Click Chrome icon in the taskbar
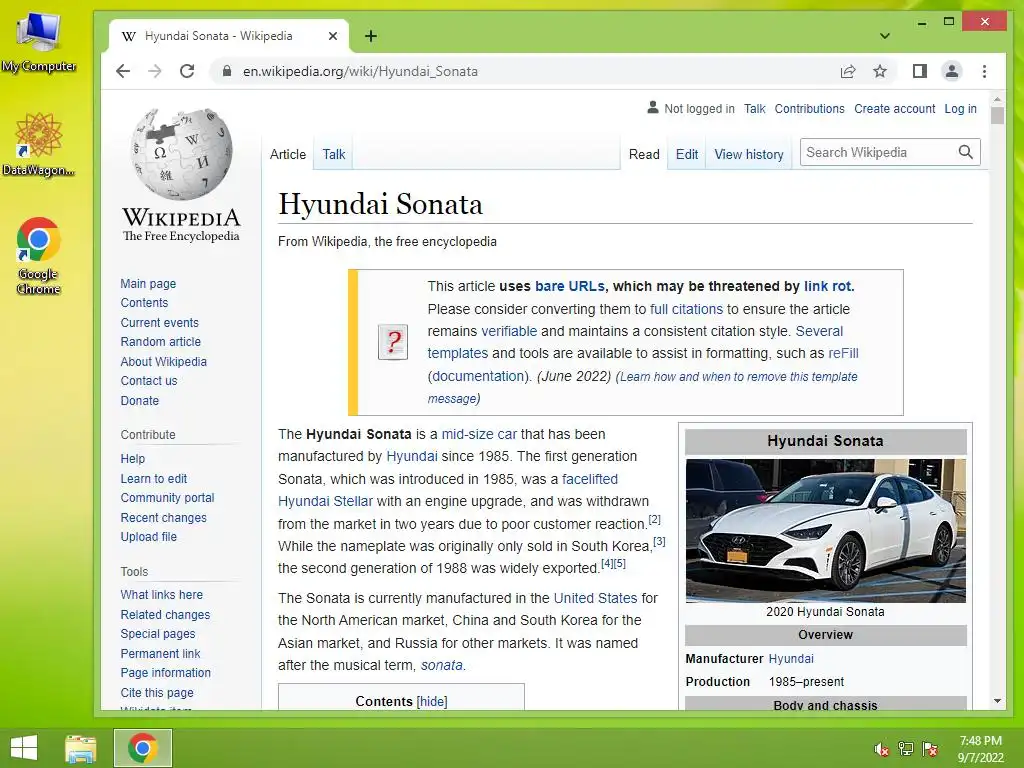Viewport: 1024px width, 768px height. [x=142, y=748]
